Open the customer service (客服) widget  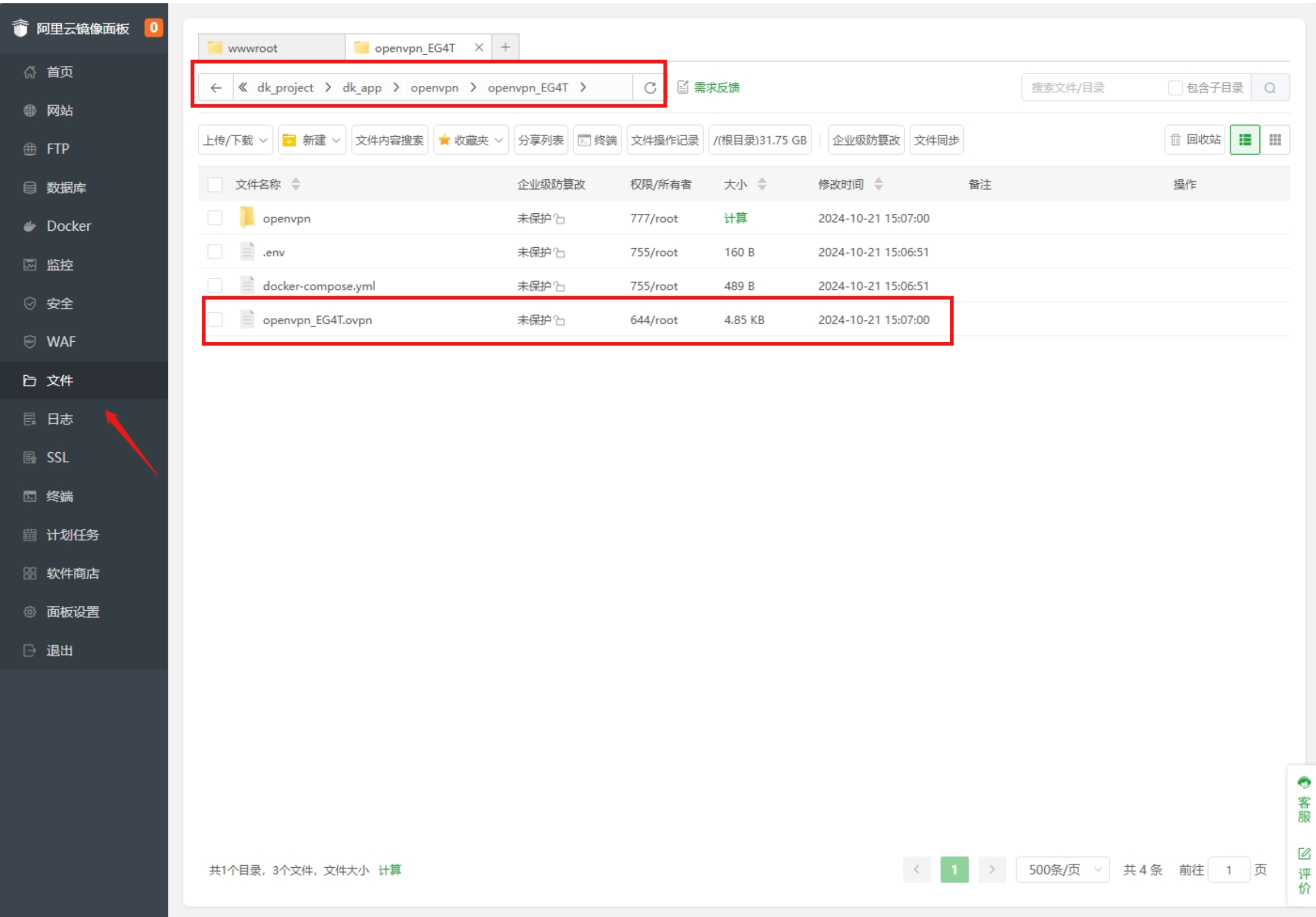click(x=1303, y=800)
